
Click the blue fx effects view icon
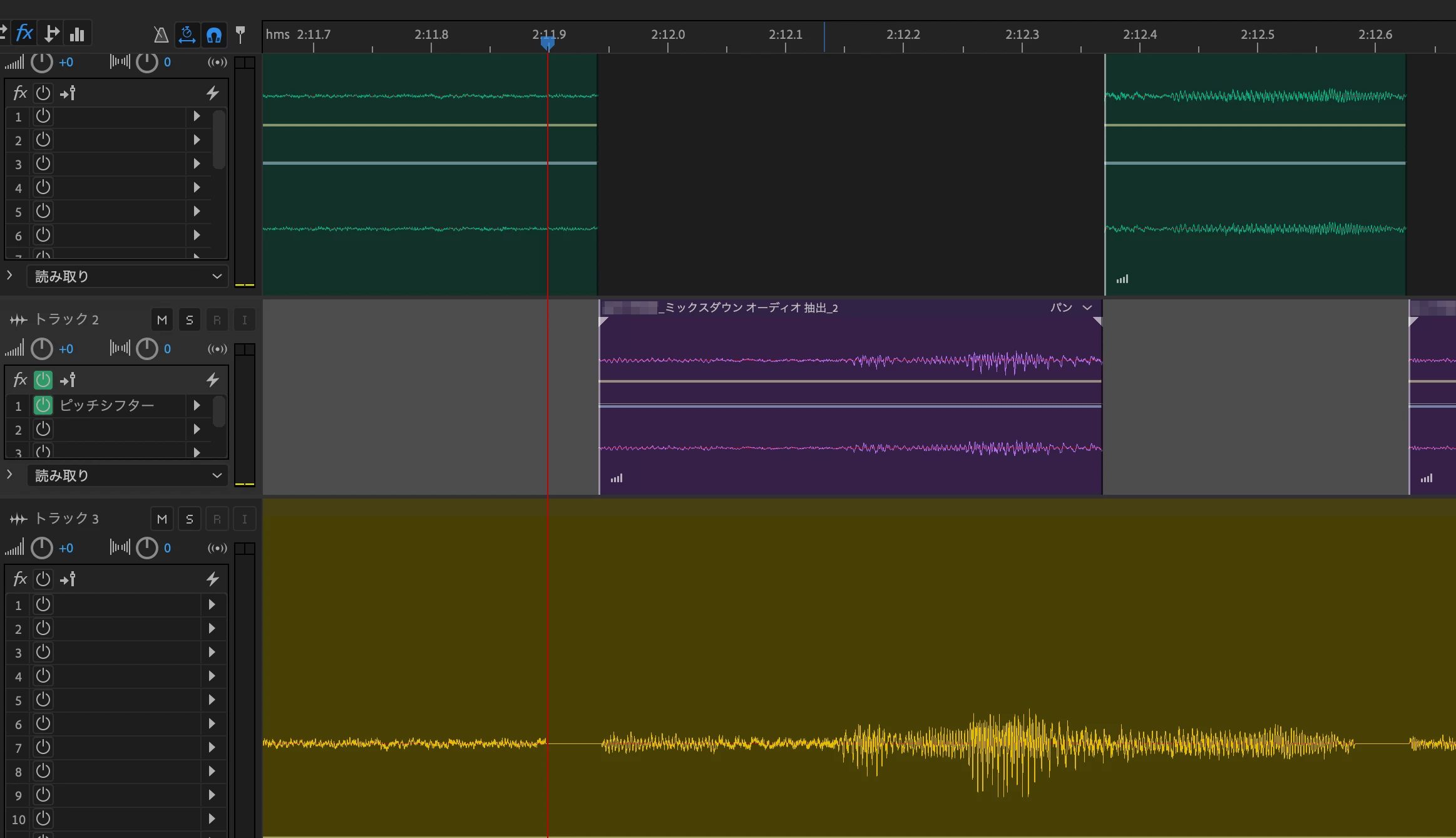(x=24, y=33)
